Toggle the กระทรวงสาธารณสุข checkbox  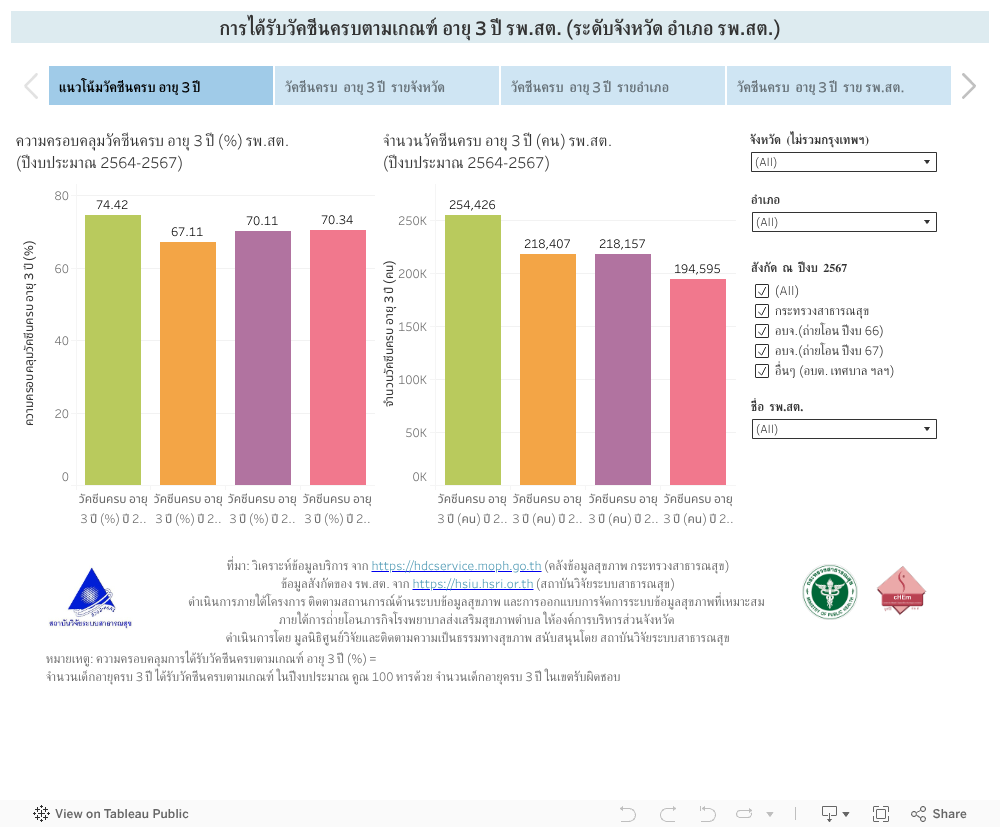click(x=762, y=311)
